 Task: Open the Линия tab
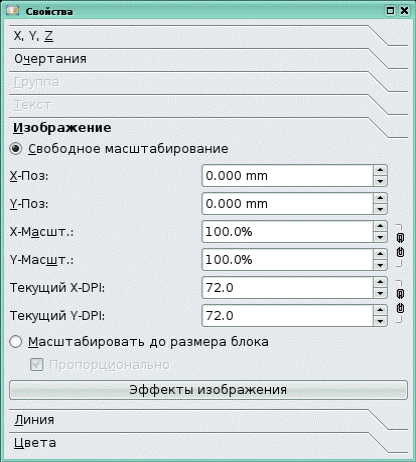[208, 420]
